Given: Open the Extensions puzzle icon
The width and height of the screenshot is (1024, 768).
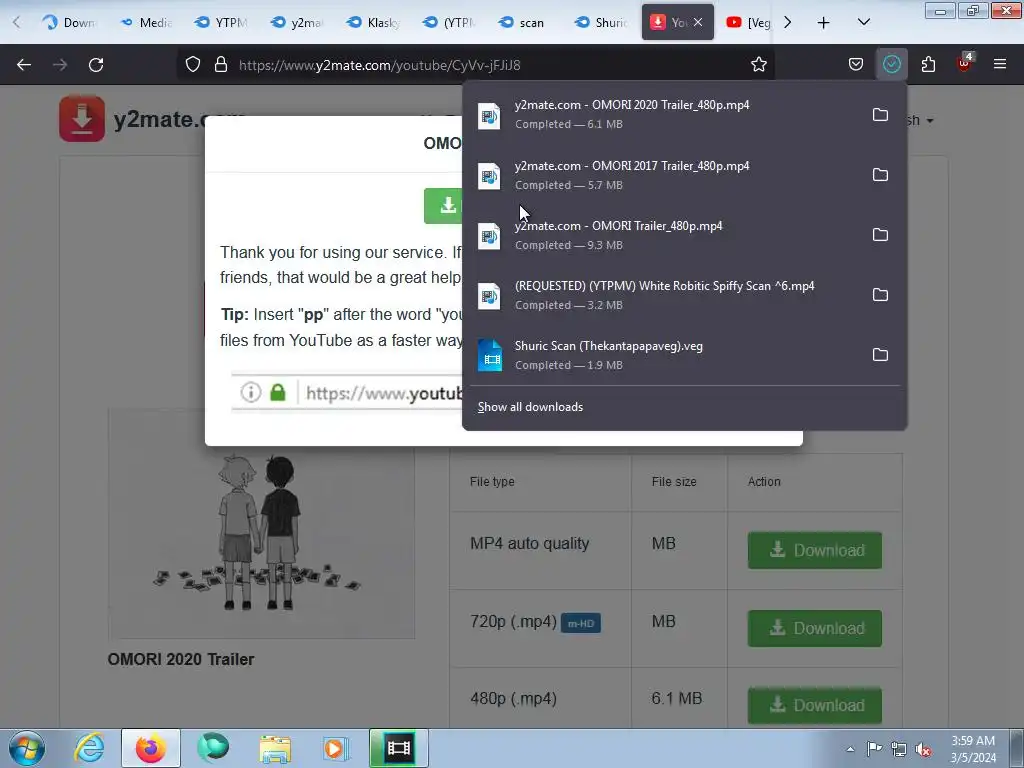Looking at the screenshot, I should click(928, 64).
